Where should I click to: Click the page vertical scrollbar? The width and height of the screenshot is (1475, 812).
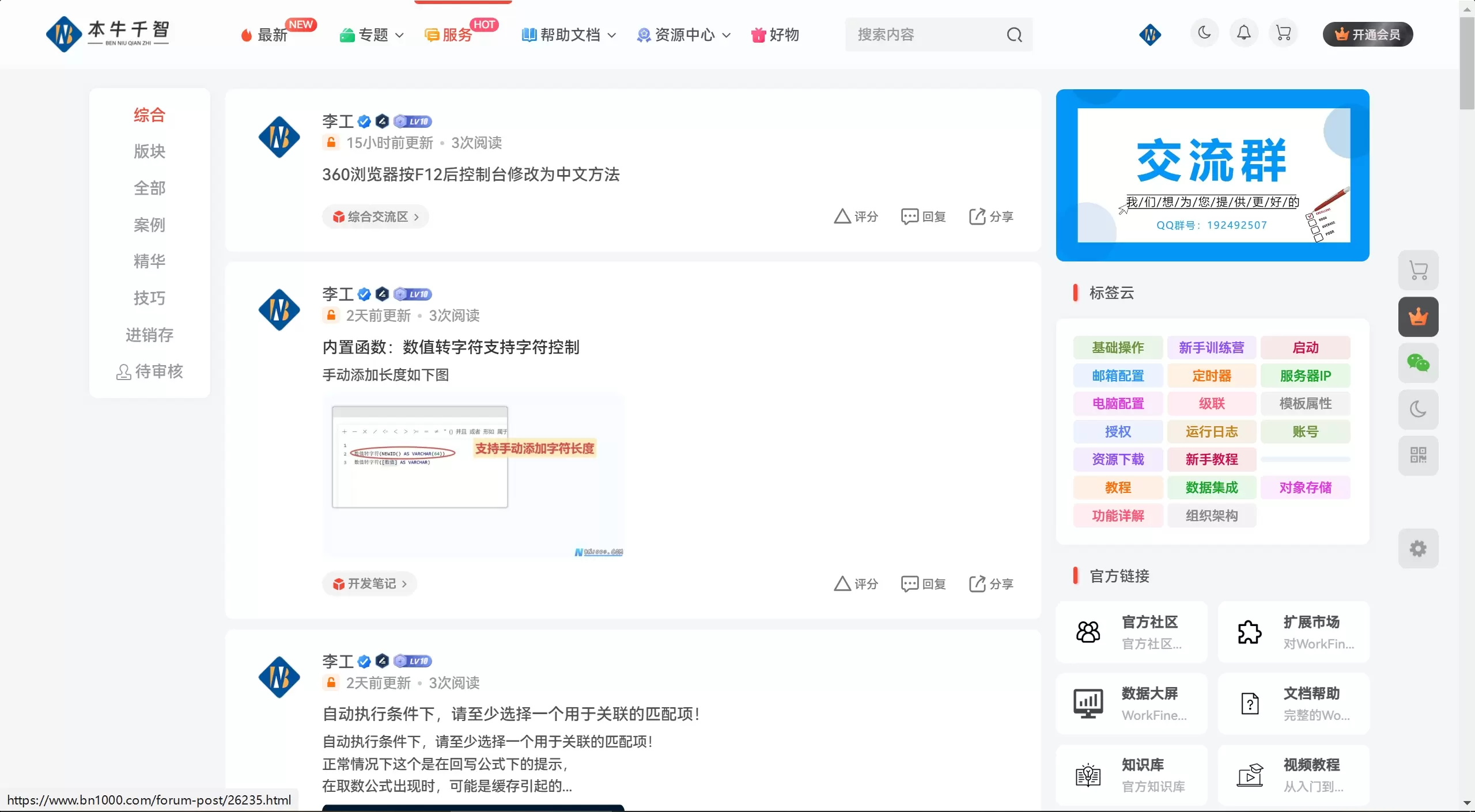coord(1467,63)
